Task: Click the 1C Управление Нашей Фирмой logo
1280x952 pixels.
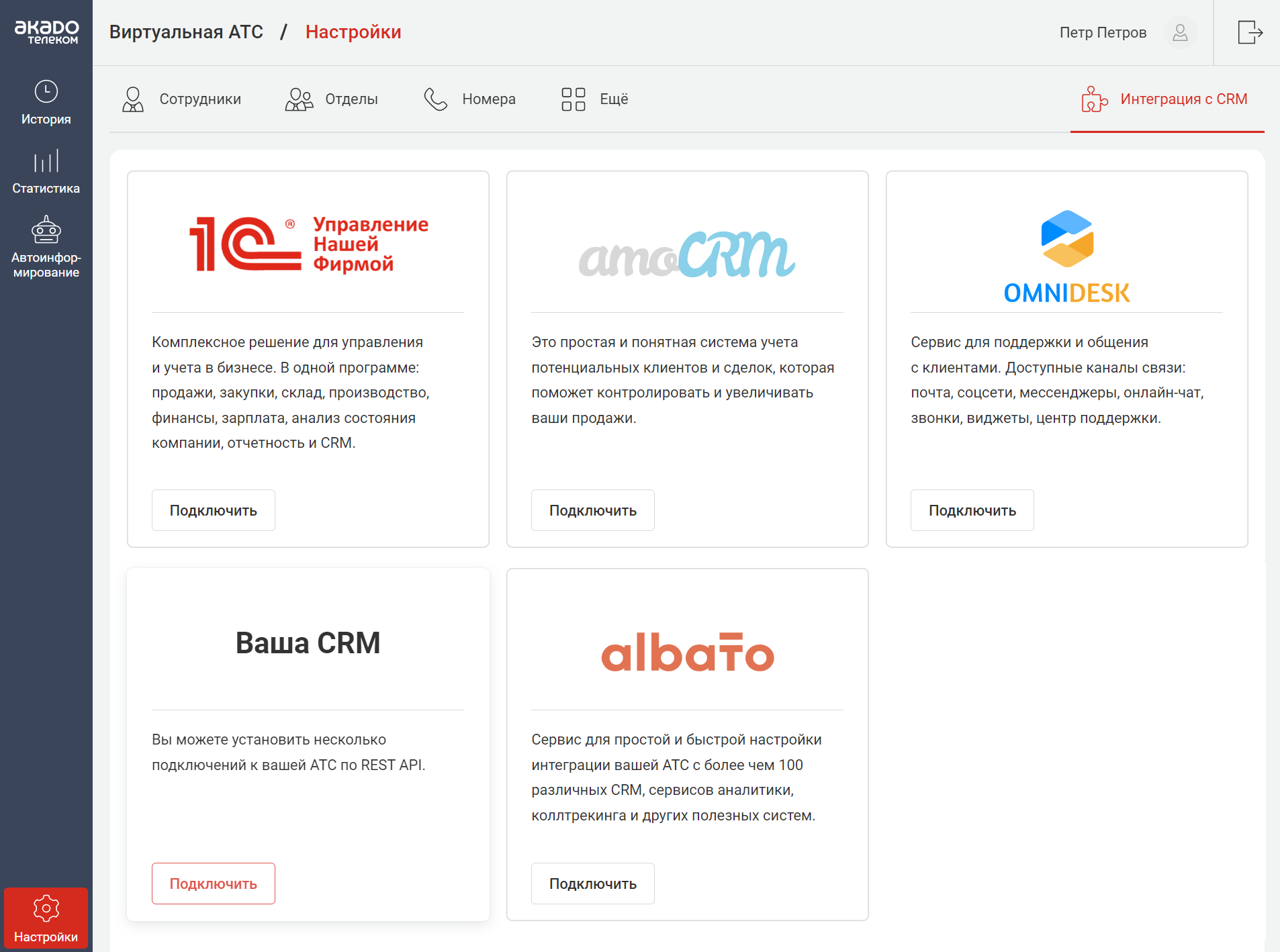Action: pos(308,244)
